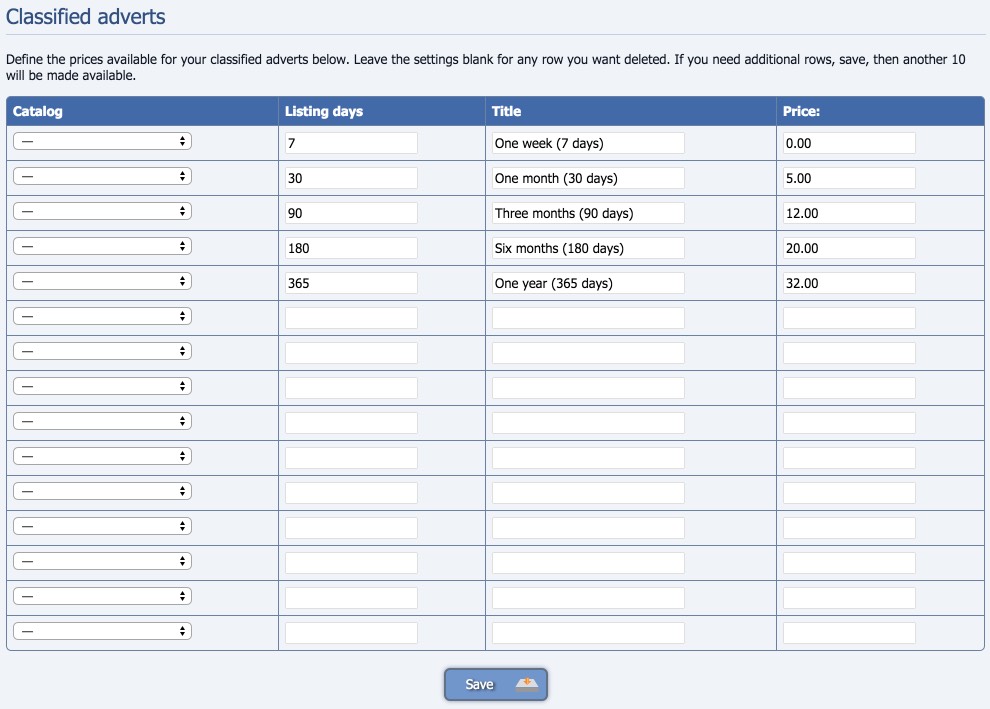
Task: Click the first empty Title field
Action: (x=588, y=318)
